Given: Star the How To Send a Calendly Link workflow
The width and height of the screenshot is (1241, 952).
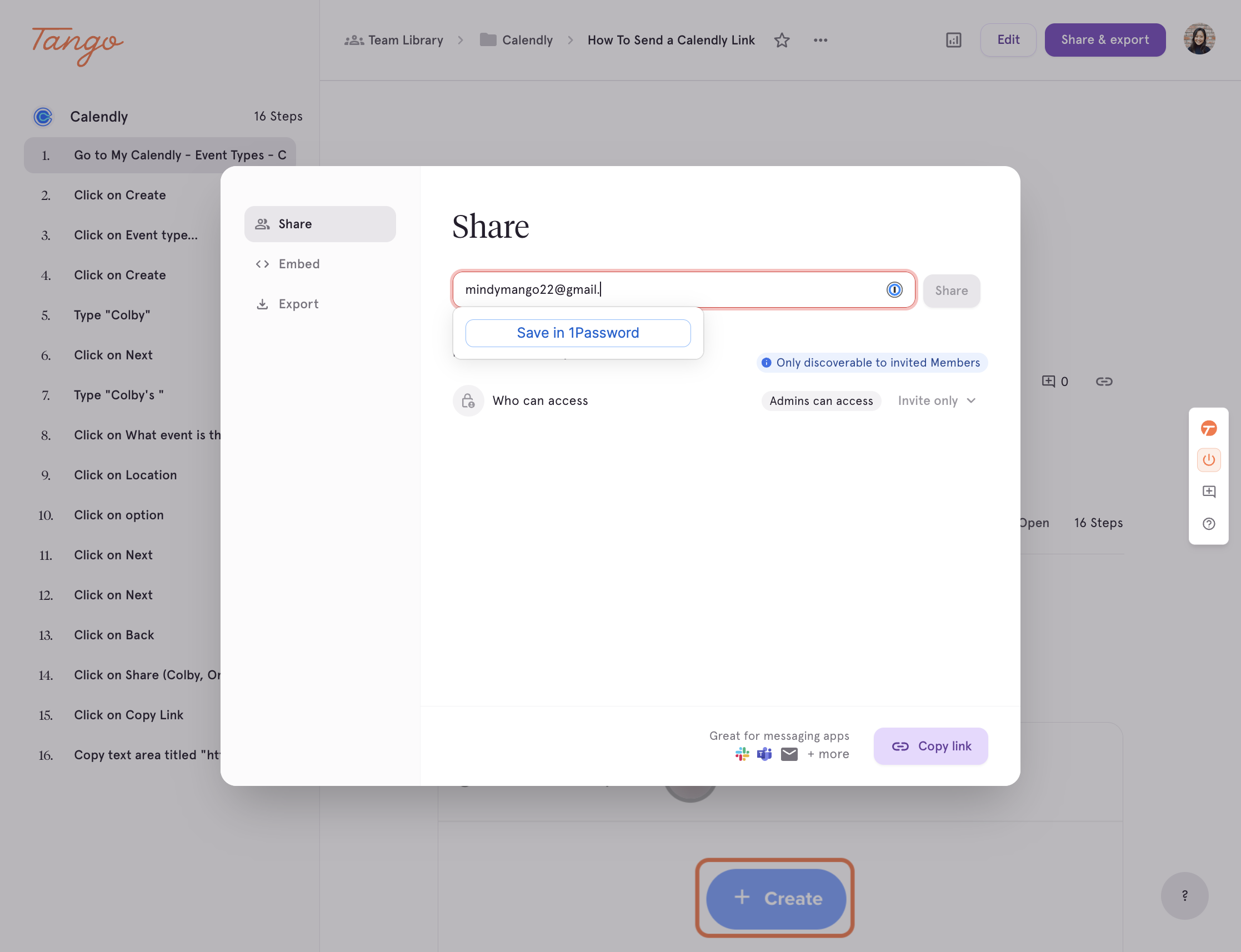Looking at the screenshot, I should [782, 40].
